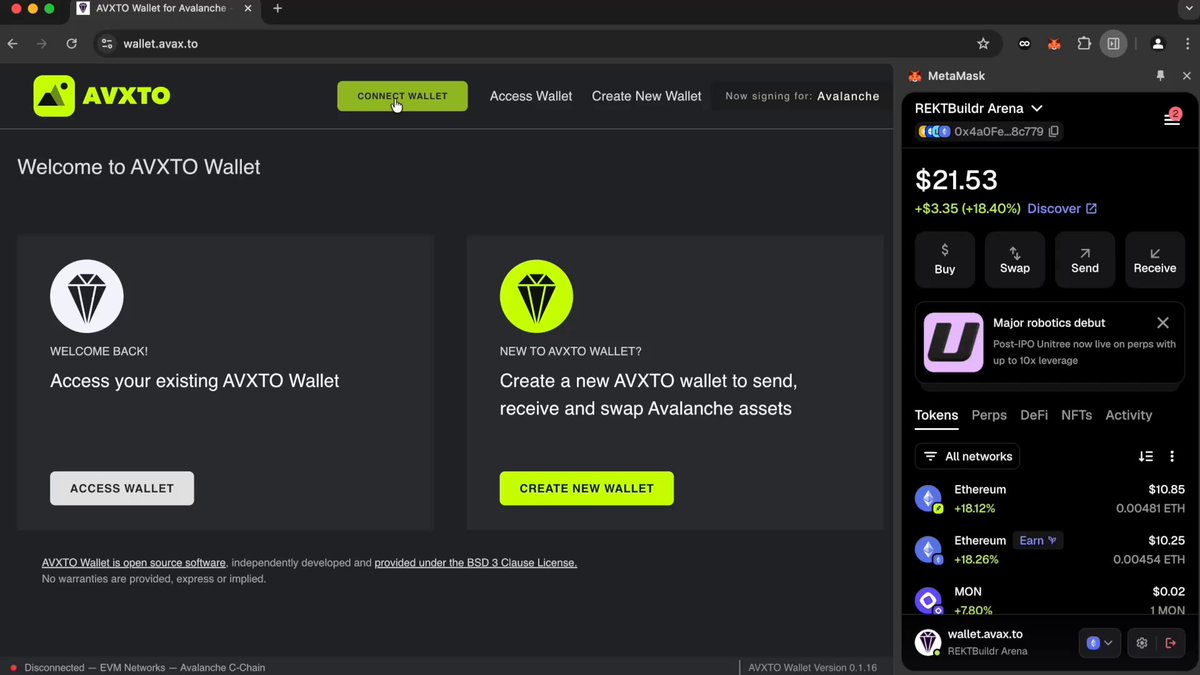
Task: Click the ACCESS WALLET button
Action: [x=122, y=488]
